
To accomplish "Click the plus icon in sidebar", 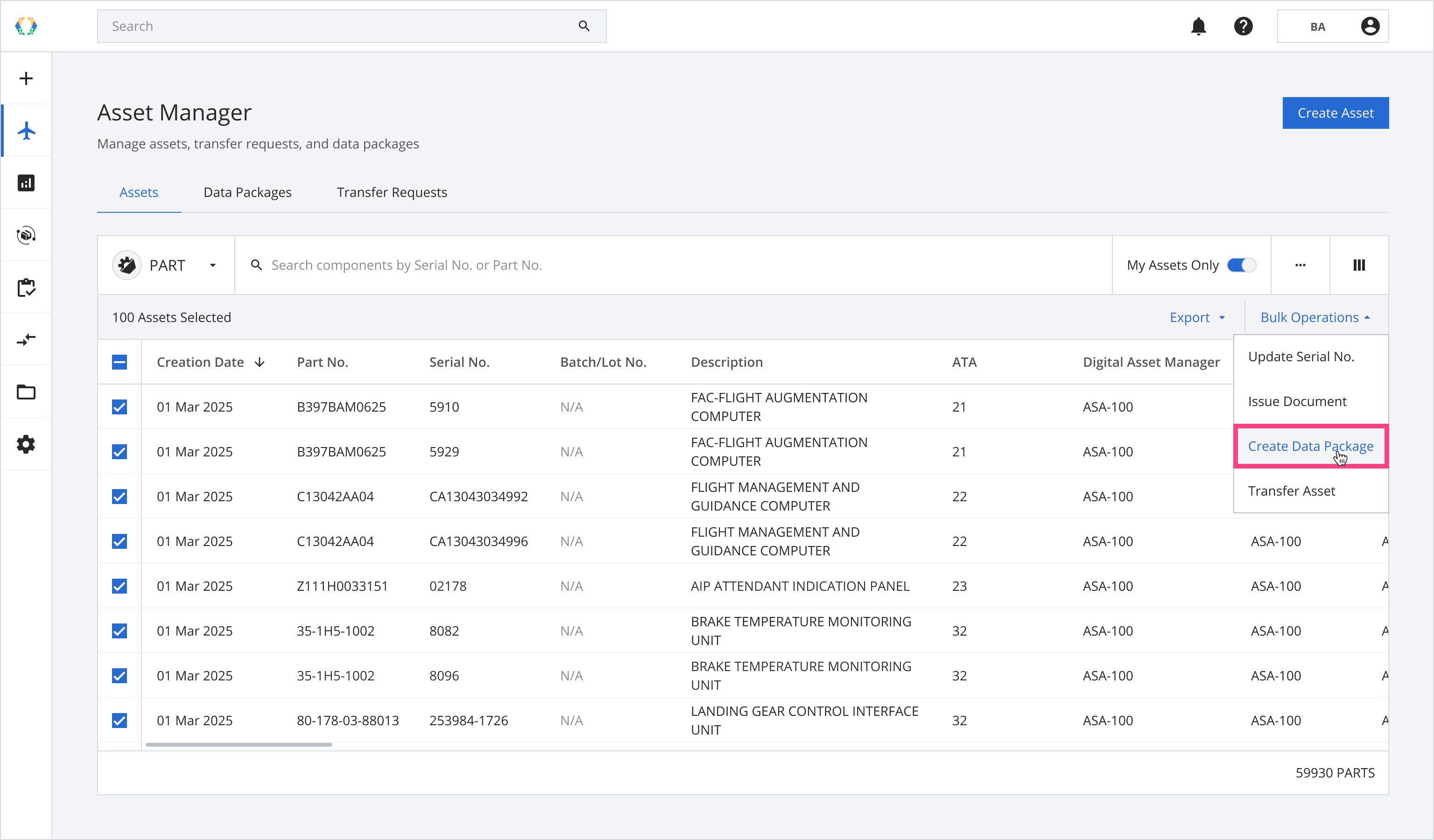I will [26, 78].
